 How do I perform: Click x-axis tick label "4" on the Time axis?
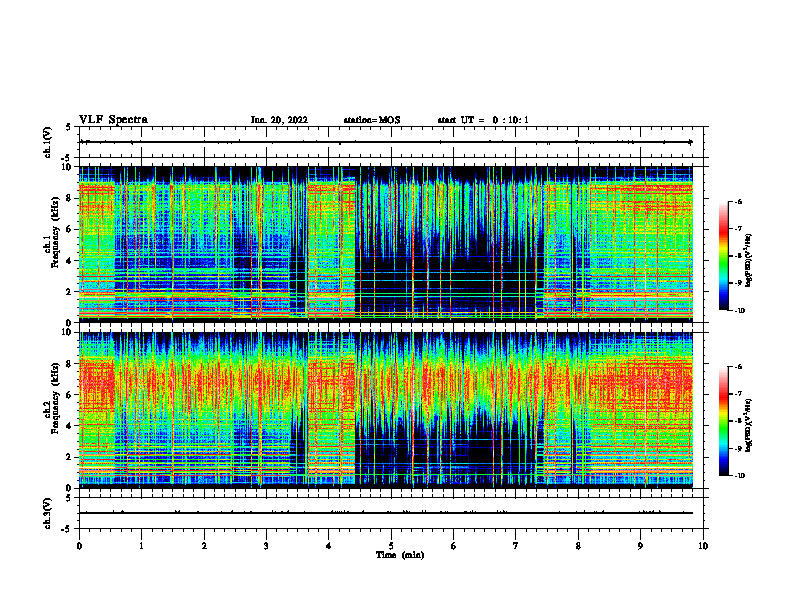(329, 546)
